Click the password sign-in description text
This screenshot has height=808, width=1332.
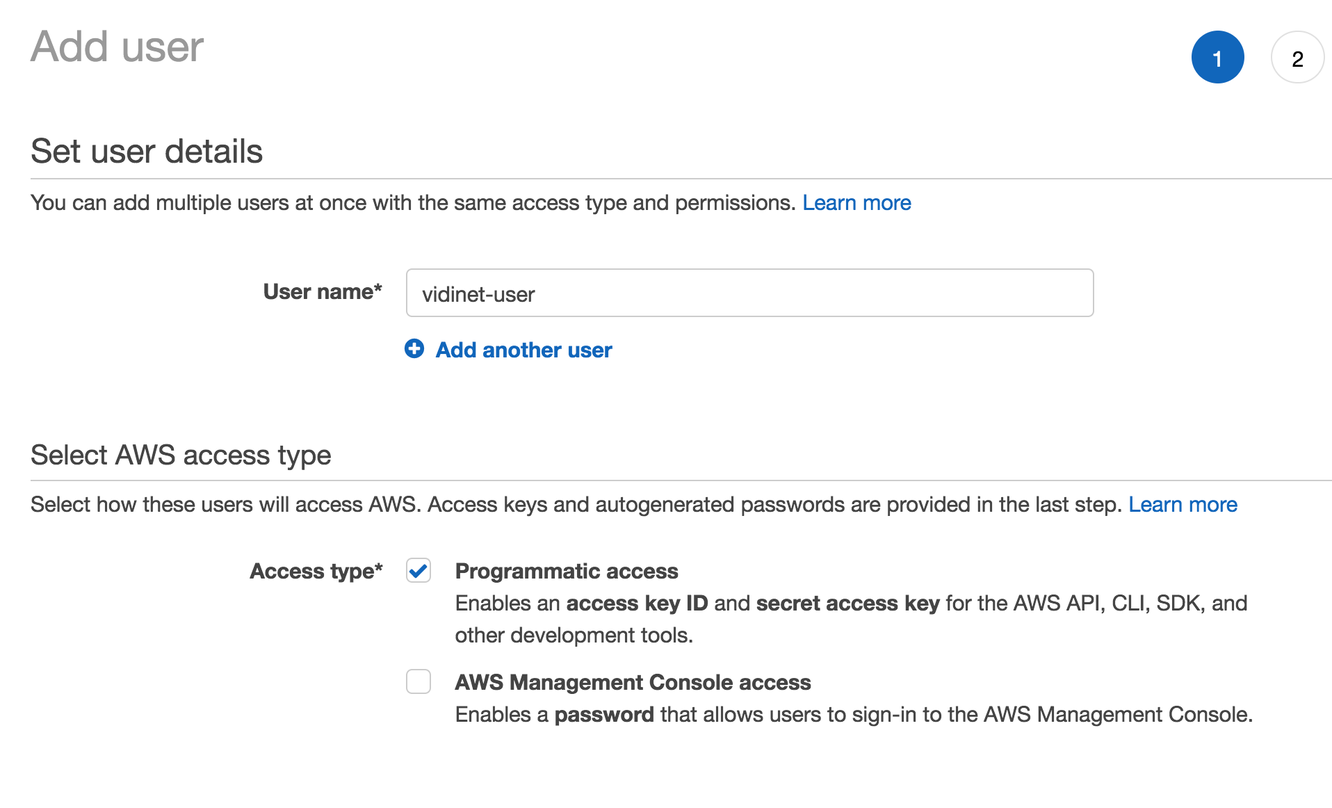click(853, 715)
